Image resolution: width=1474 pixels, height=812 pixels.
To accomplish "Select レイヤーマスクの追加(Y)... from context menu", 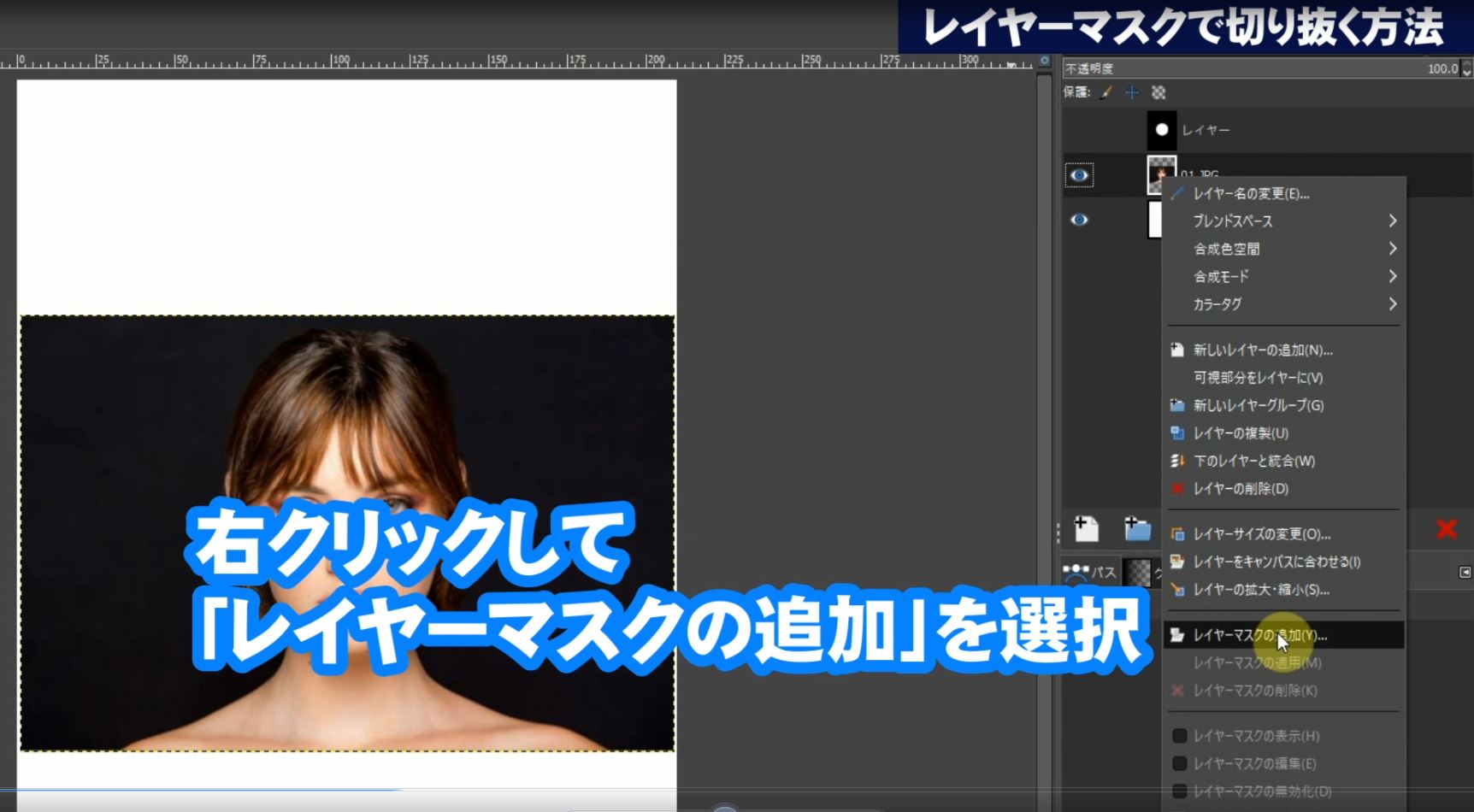I will (x=1259, y=635).
